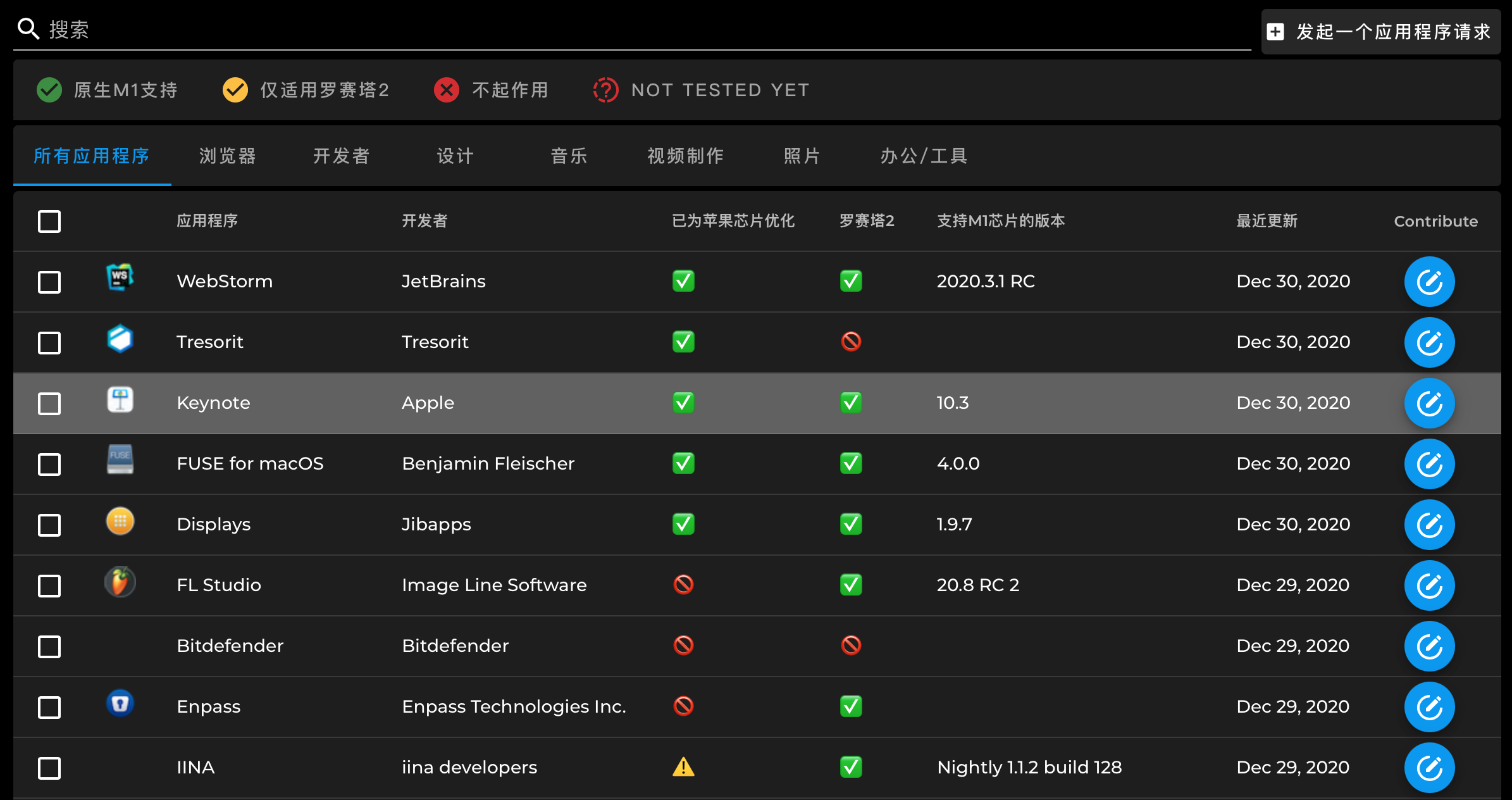Image resolution: width=1512 pixels, height=800 pixels.
Task: Check the FL Studio row checkbox
Action: pos(49,585)
